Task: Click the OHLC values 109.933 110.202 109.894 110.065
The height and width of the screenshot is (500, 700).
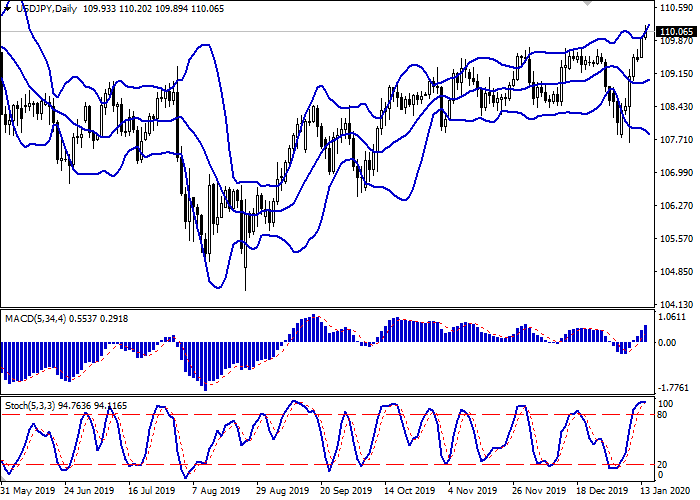Action: 154,8
